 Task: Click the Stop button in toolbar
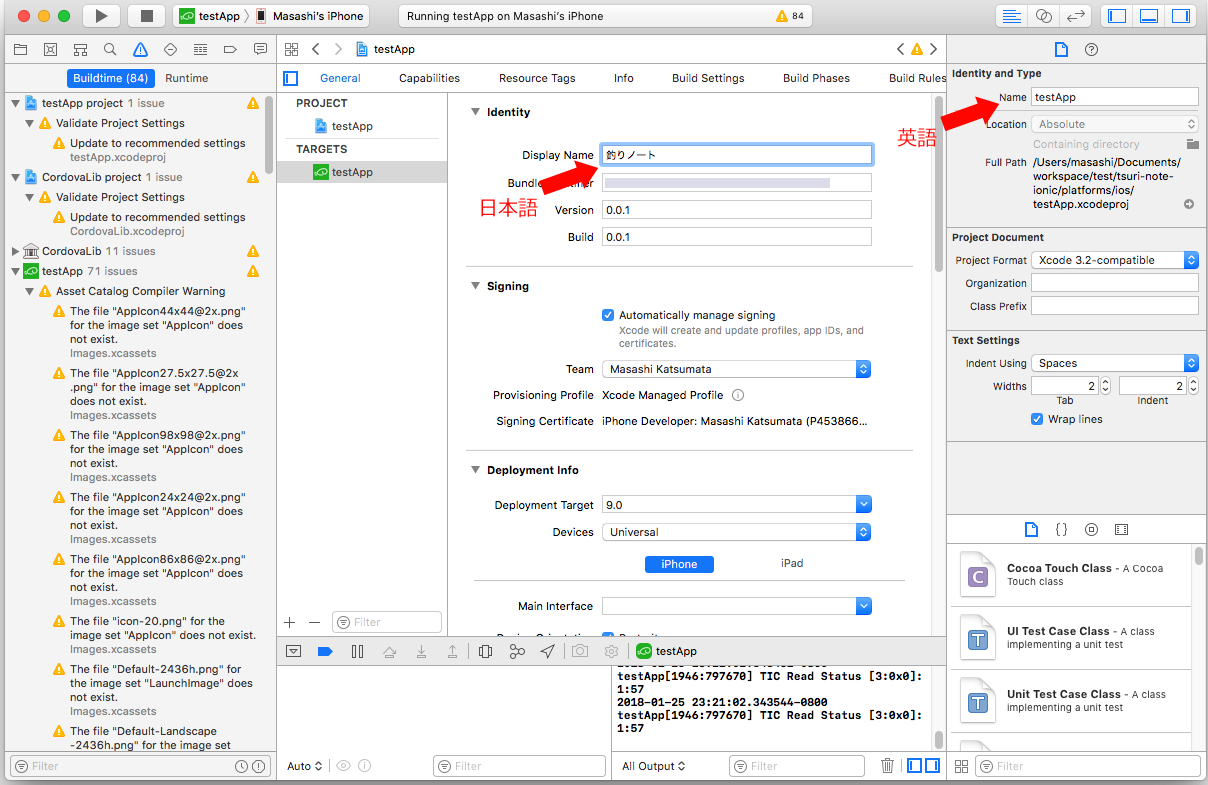[x=146, y=16]
